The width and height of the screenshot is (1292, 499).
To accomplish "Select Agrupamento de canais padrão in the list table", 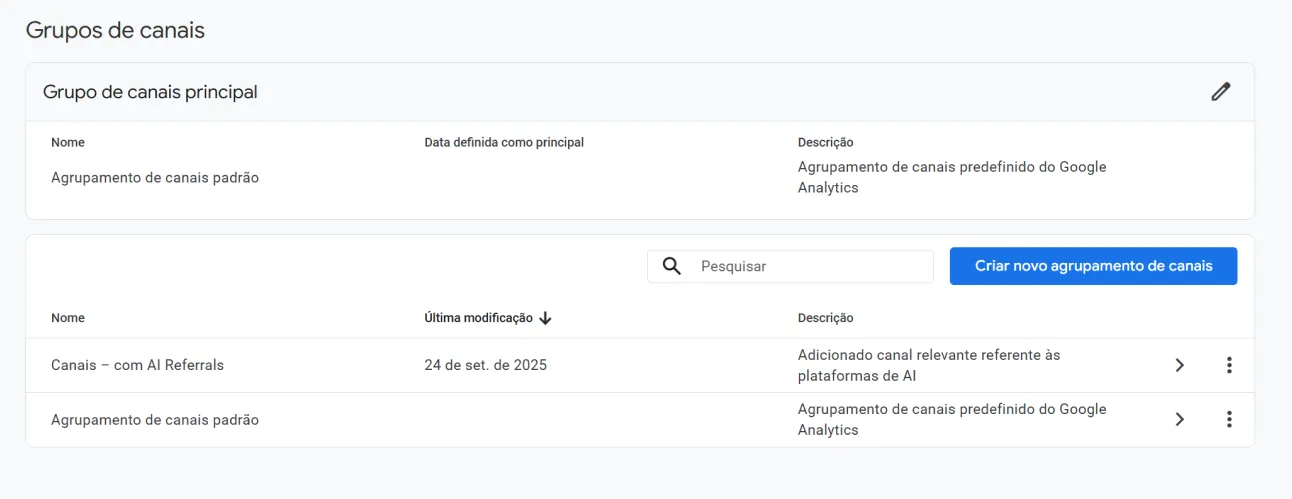I will click(155, 420).
